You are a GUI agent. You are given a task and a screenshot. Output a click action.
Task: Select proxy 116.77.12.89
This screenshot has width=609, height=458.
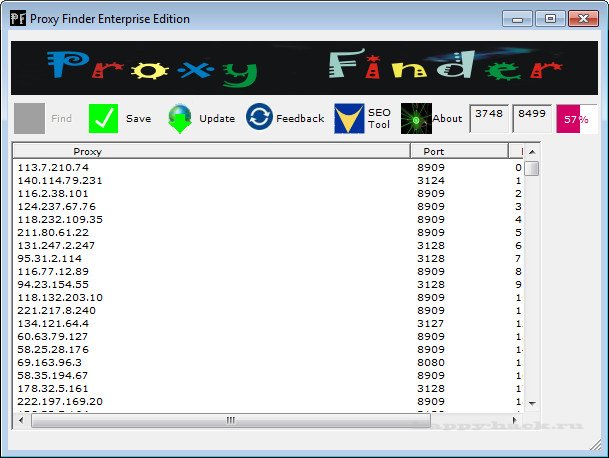click(x=53, y=272)
